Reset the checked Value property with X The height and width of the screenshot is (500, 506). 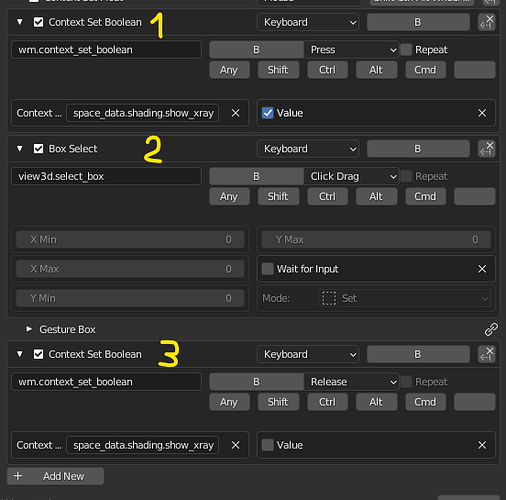click(x=482, y=113)
